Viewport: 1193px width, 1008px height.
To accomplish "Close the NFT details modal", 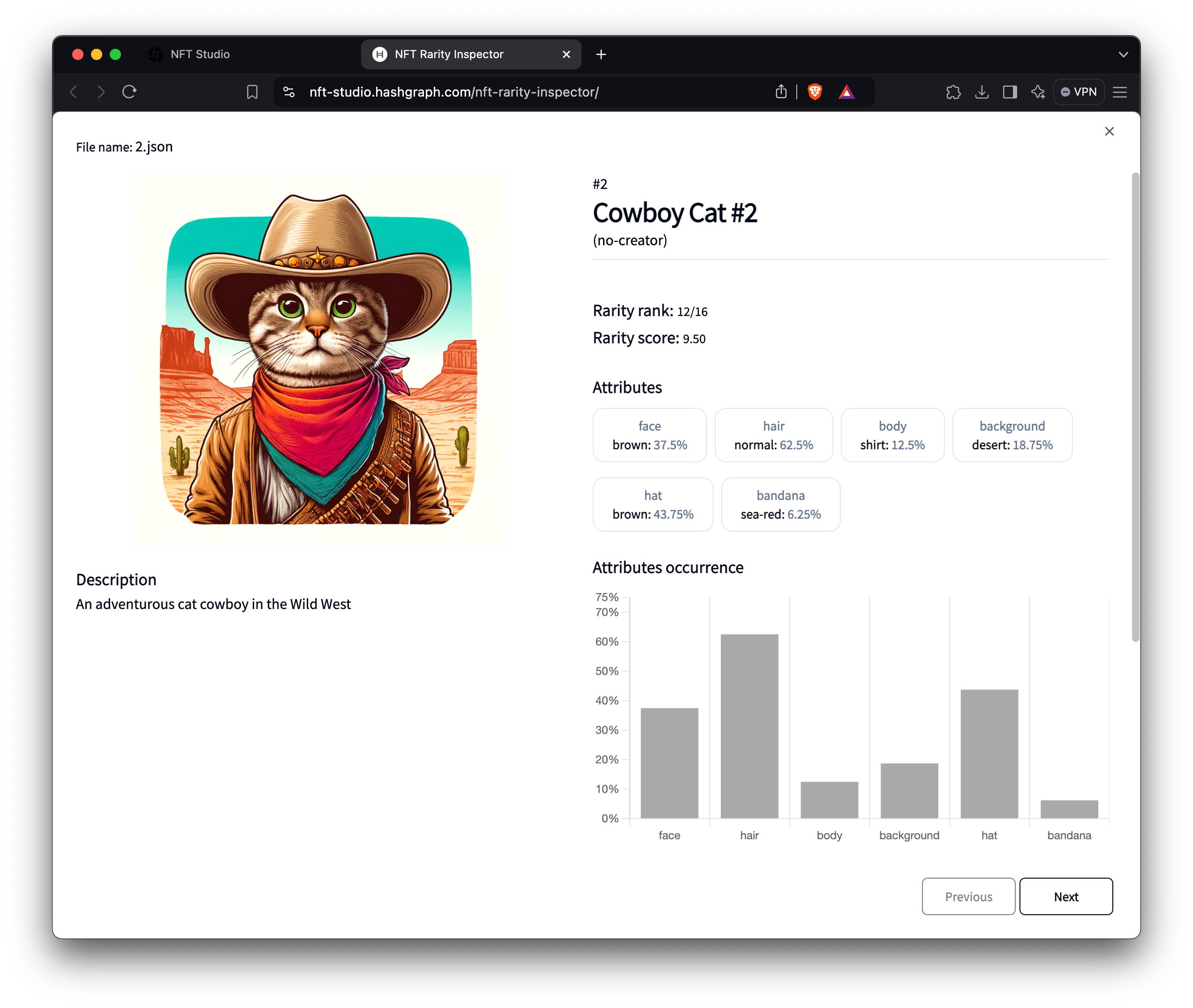I will tap(1109, 131).
